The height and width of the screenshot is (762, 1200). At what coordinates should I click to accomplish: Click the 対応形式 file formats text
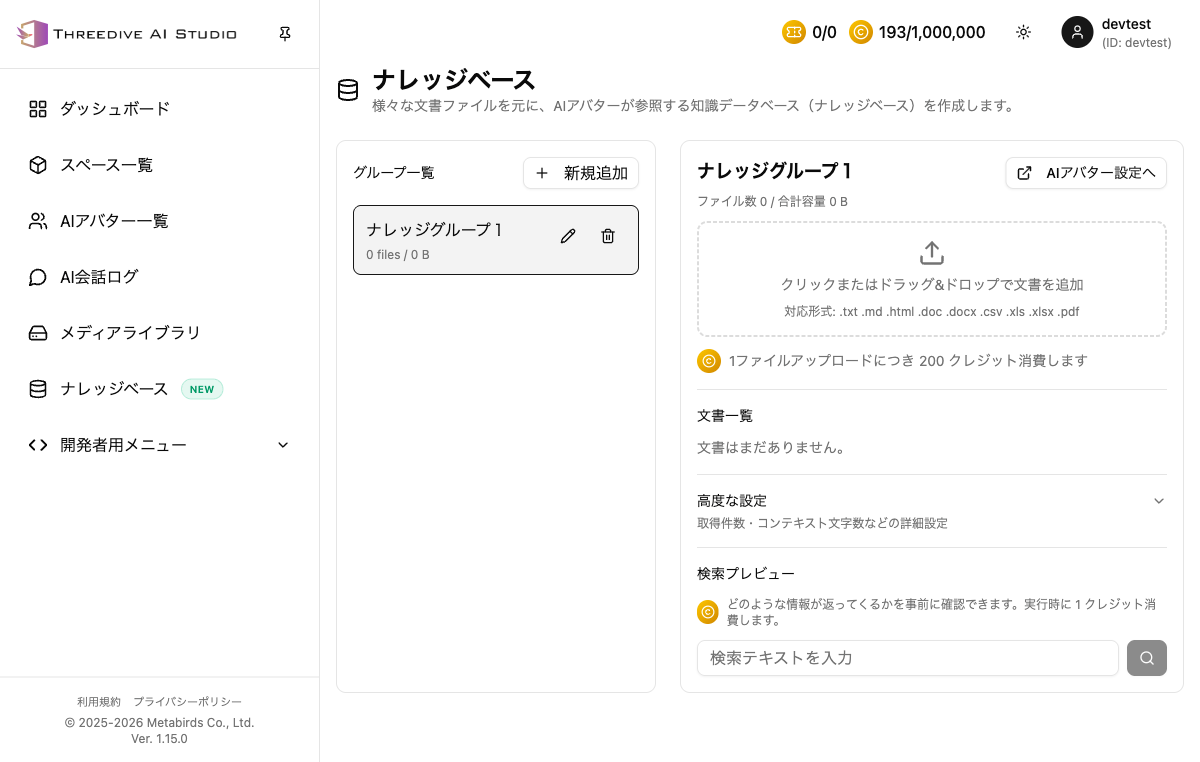[x=932, y=312]
